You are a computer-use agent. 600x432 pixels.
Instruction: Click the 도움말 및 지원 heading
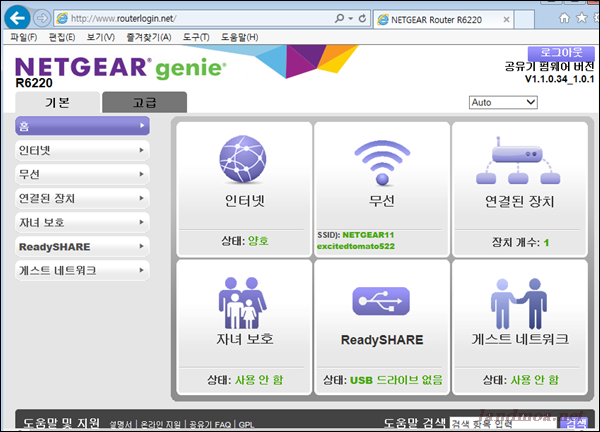point(61,423)
